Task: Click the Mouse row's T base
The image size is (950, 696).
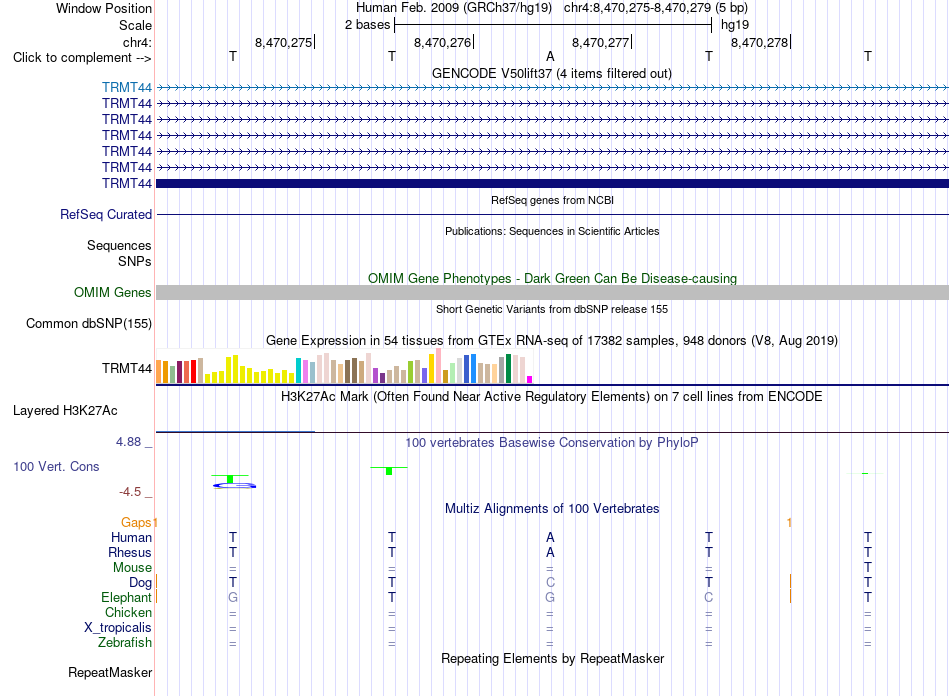Action: tap(868, 568)
